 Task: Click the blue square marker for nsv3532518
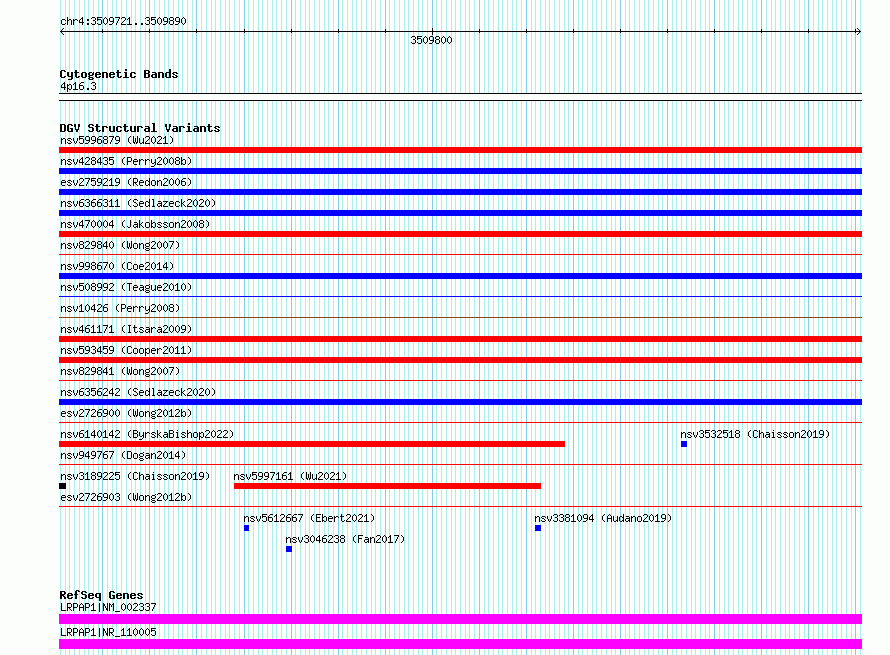point(684,444)
